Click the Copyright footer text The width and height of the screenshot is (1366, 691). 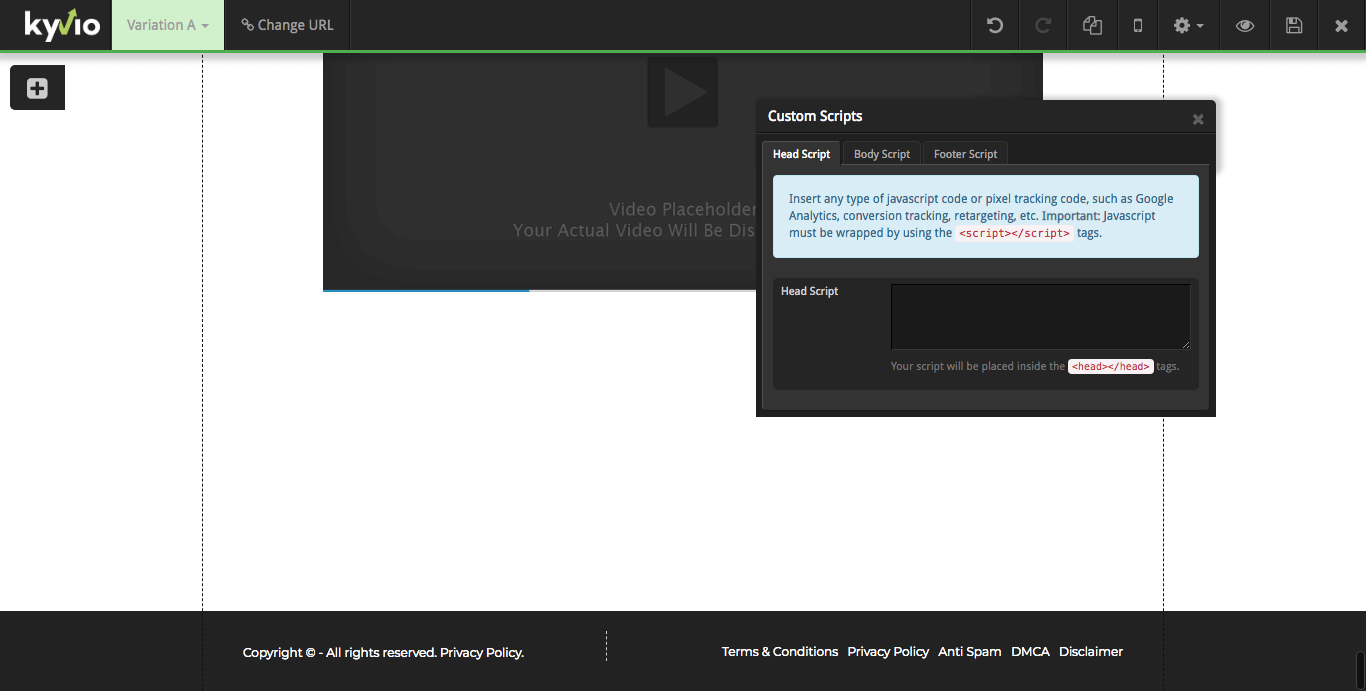[x=383, y=653]
